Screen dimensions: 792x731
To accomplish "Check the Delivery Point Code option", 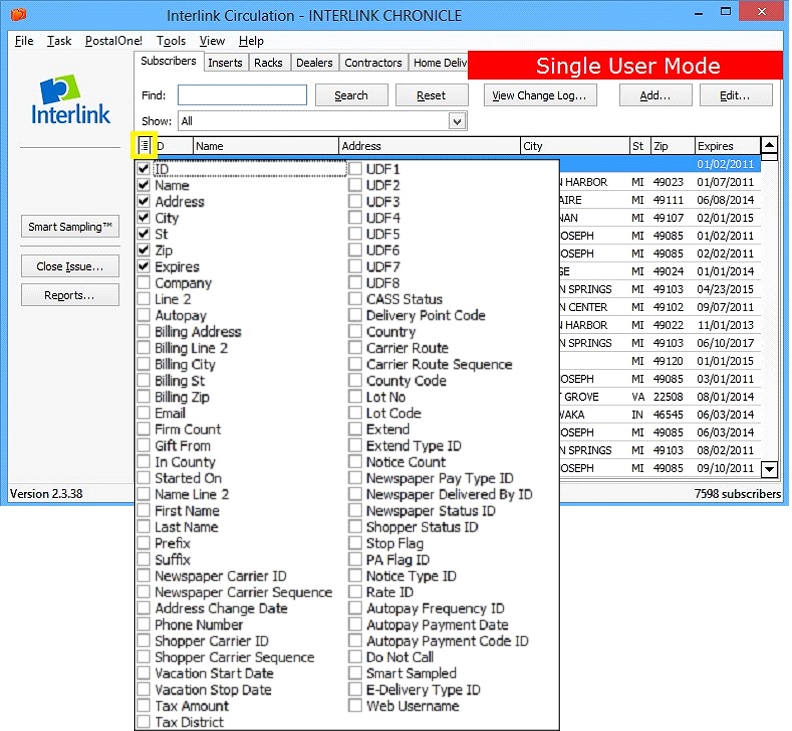I will click(x=355, y=315).
